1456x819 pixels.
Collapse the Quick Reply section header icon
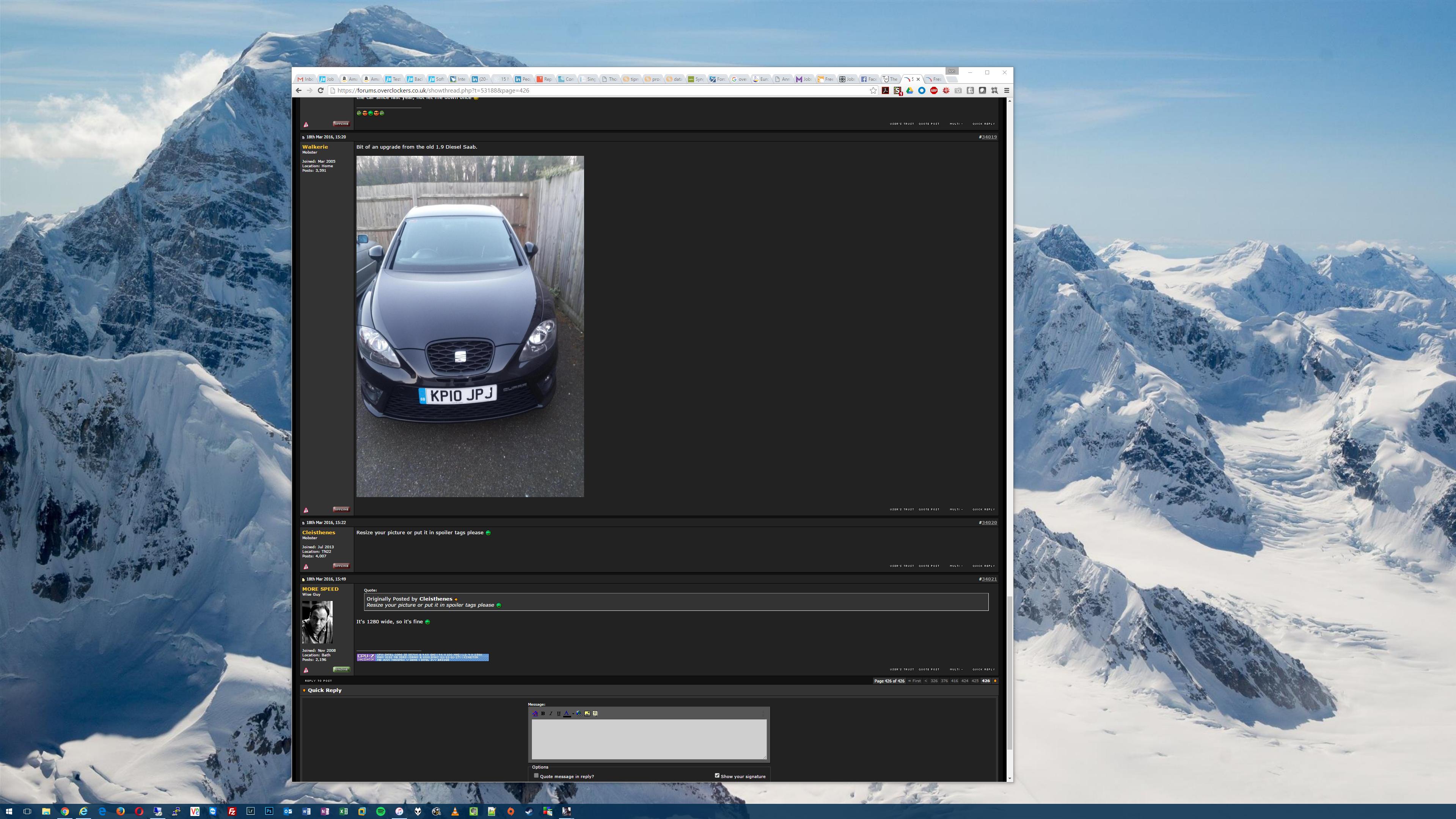[x=304, y=690]
